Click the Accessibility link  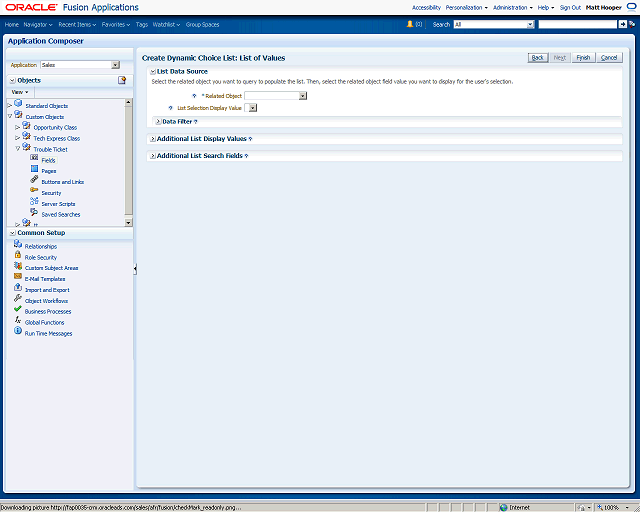(426, 7)
